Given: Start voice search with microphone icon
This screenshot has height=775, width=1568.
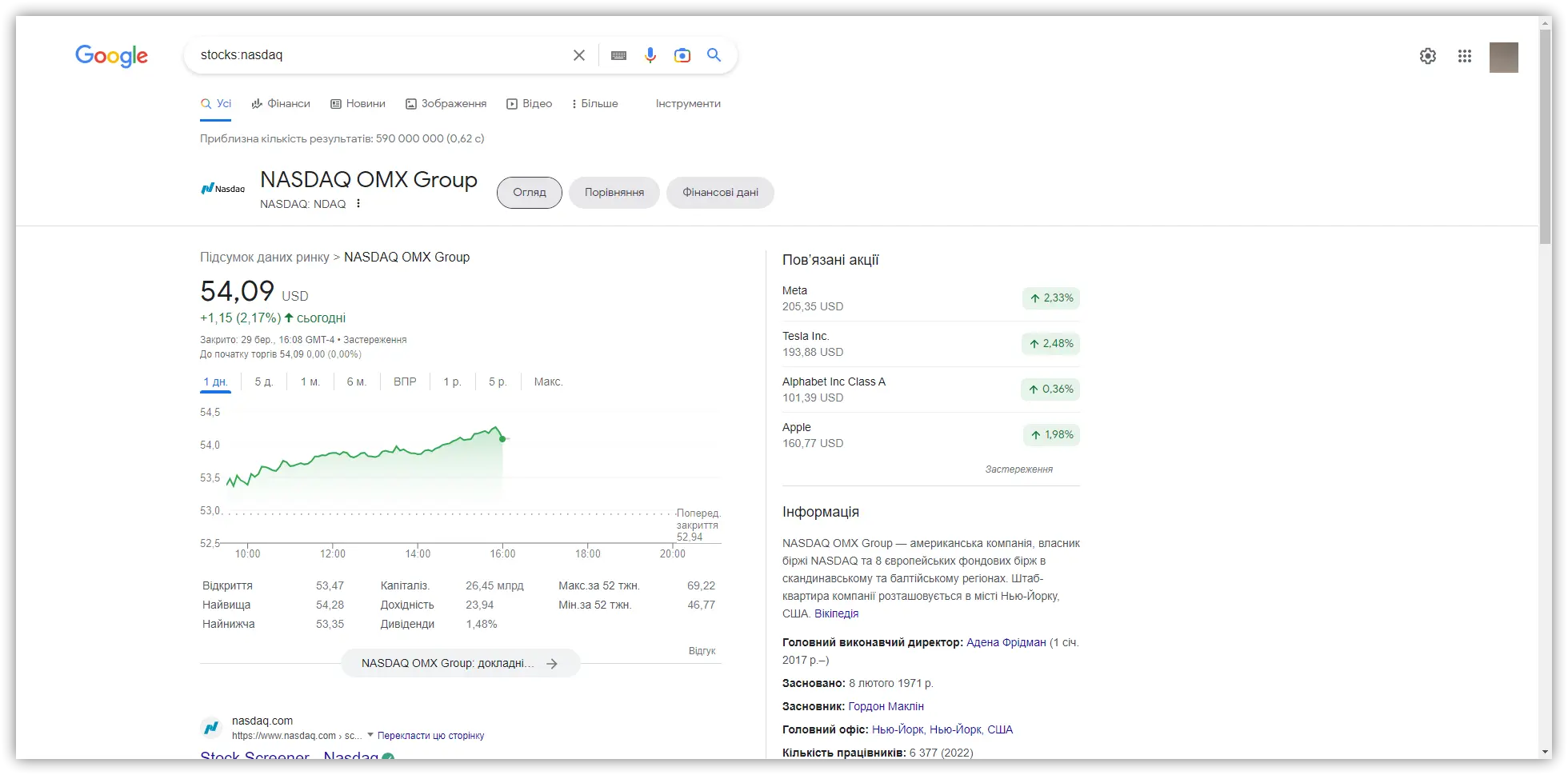Looking at the screenshot, I should pyautogui.click(x=650, y=55).
